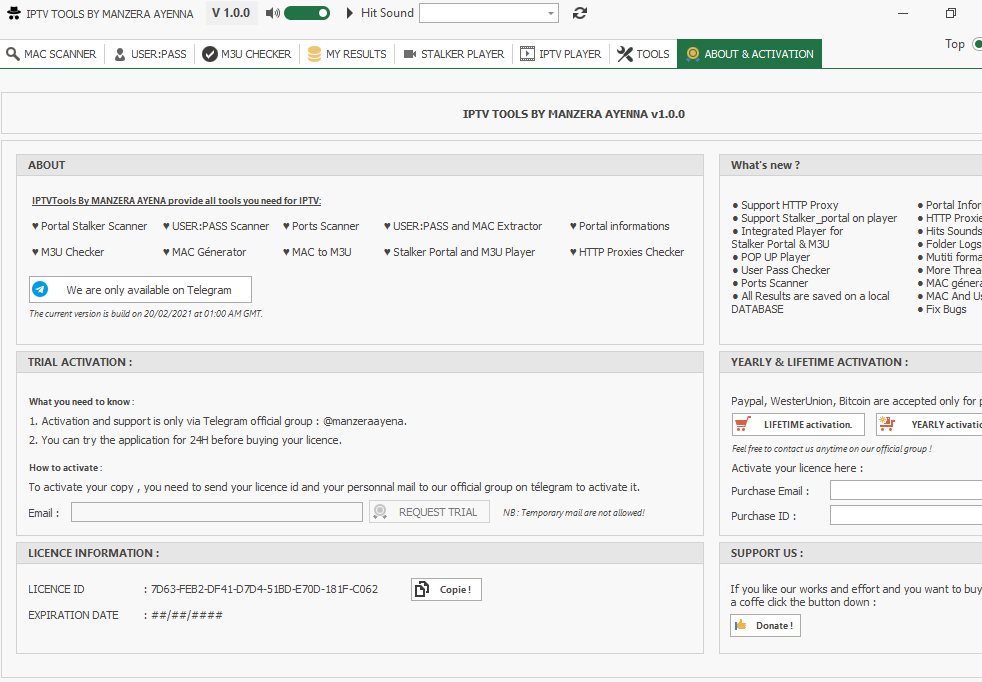Viewport: 982px width, 682px height.
Task: Open the STALKER PLAYER tab
Action: pos(453,54)
